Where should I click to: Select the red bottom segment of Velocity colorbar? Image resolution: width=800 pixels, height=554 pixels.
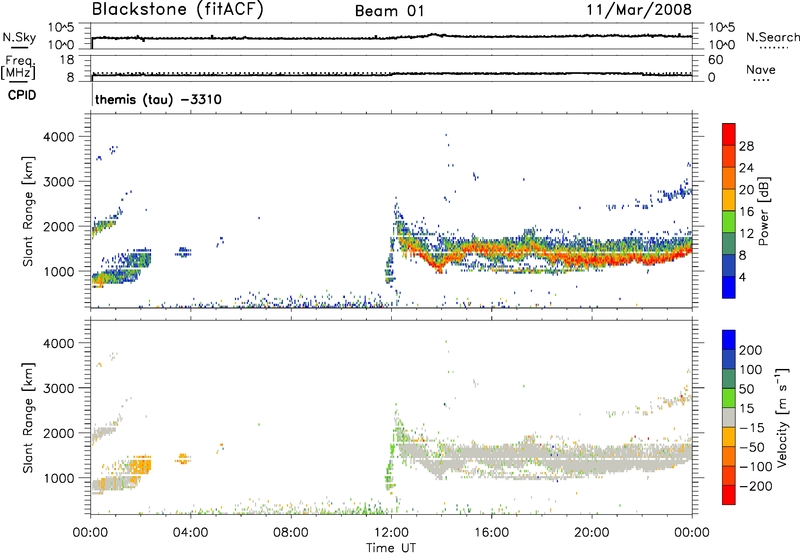coord(729,495)
